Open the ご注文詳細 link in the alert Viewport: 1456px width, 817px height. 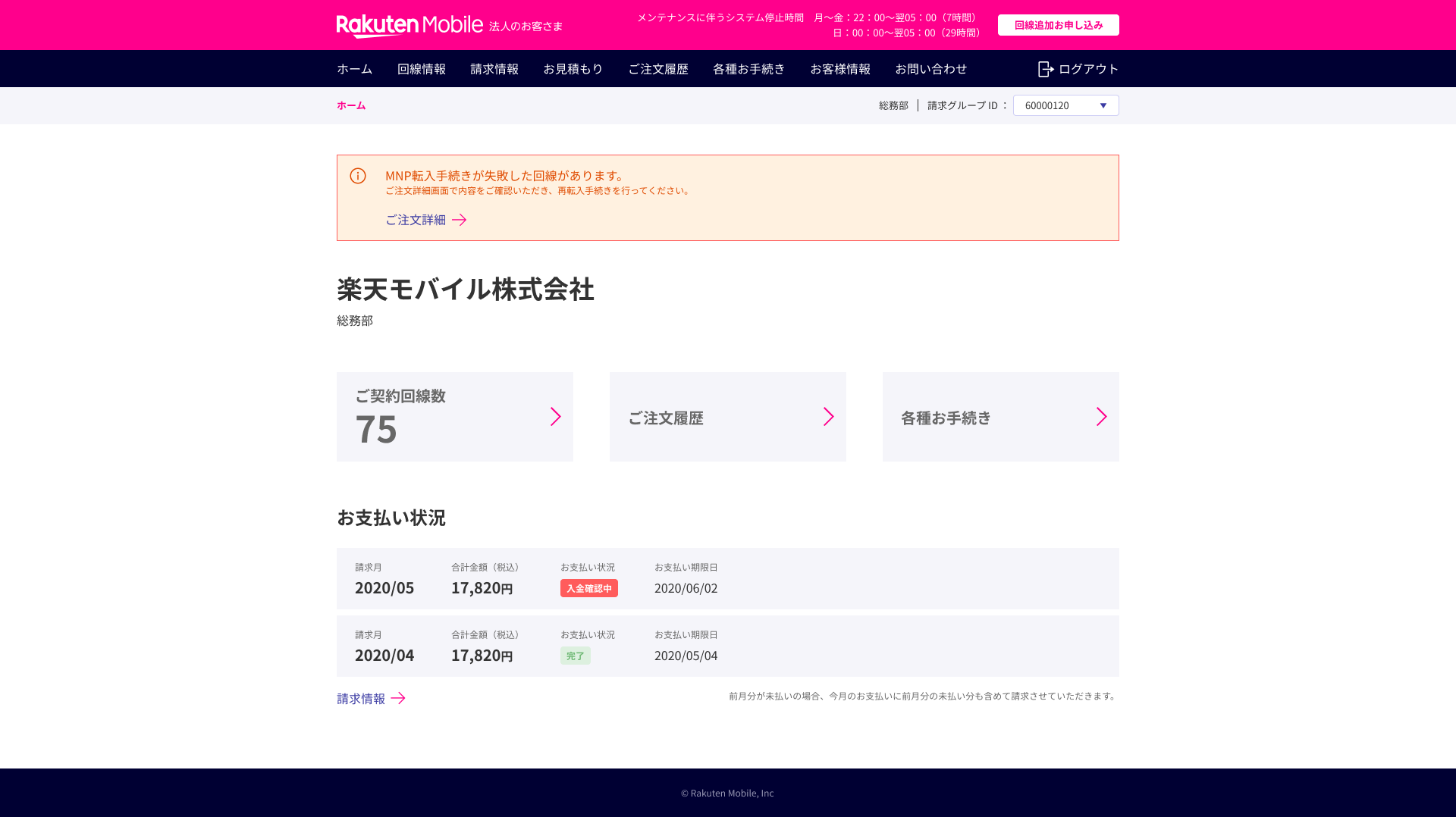pyautogui.click(x=416, y=220)
